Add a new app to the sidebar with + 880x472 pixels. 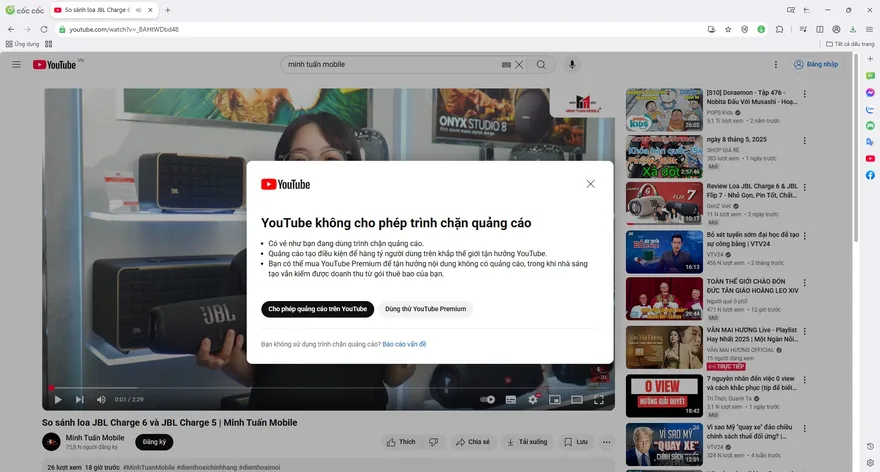click(x=870, y=58)
